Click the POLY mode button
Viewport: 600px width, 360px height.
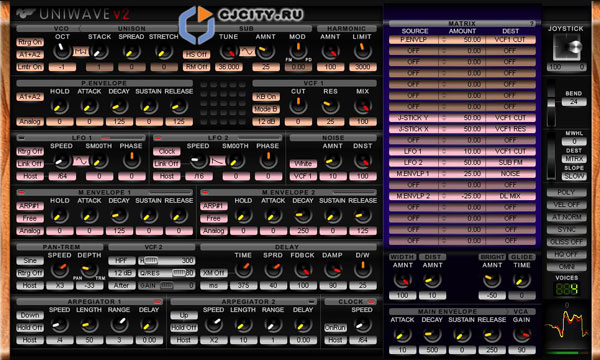(x=566, y=192)
